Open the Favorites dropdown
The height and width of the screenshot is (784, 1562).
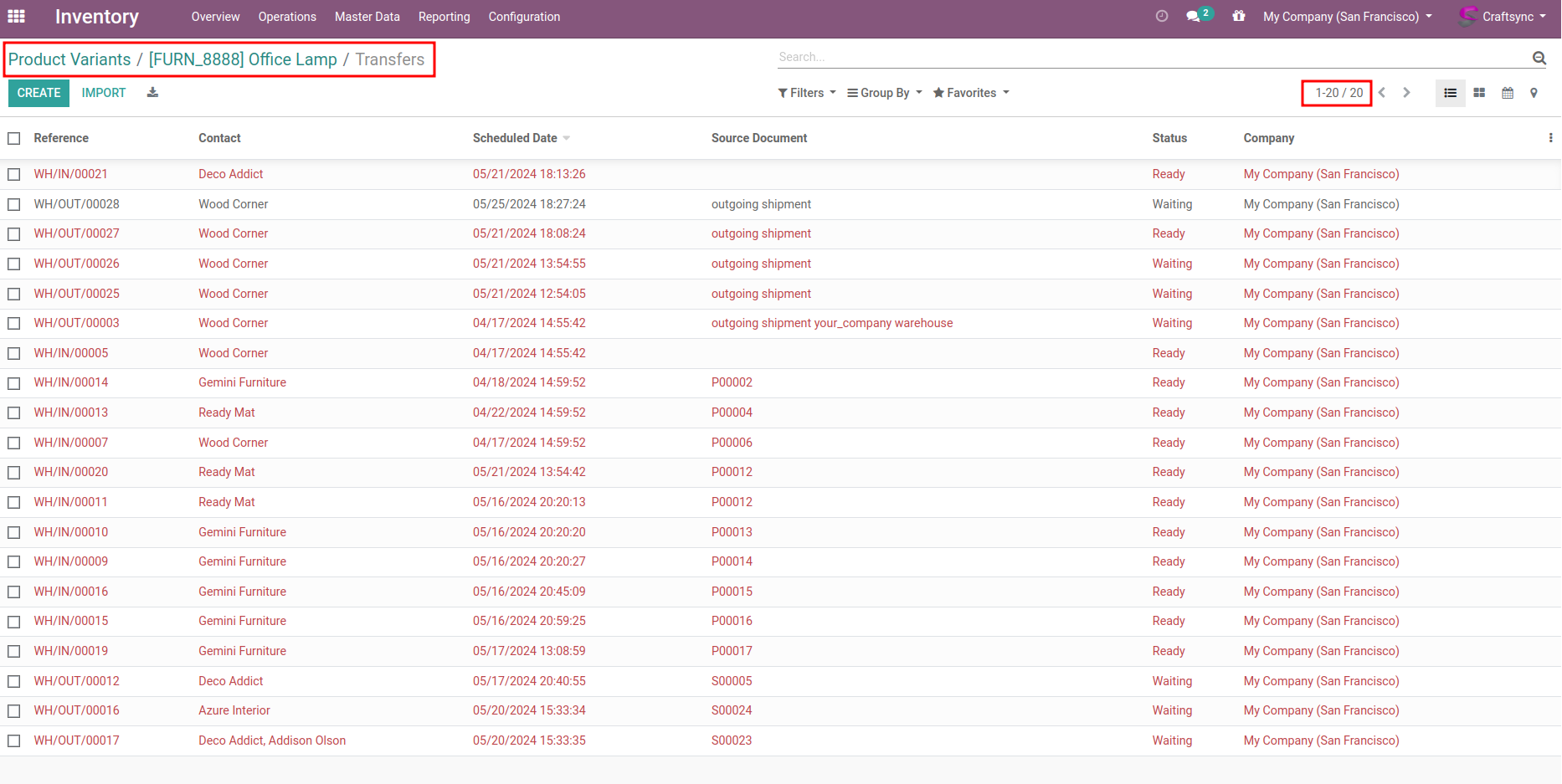coord(971,93)
